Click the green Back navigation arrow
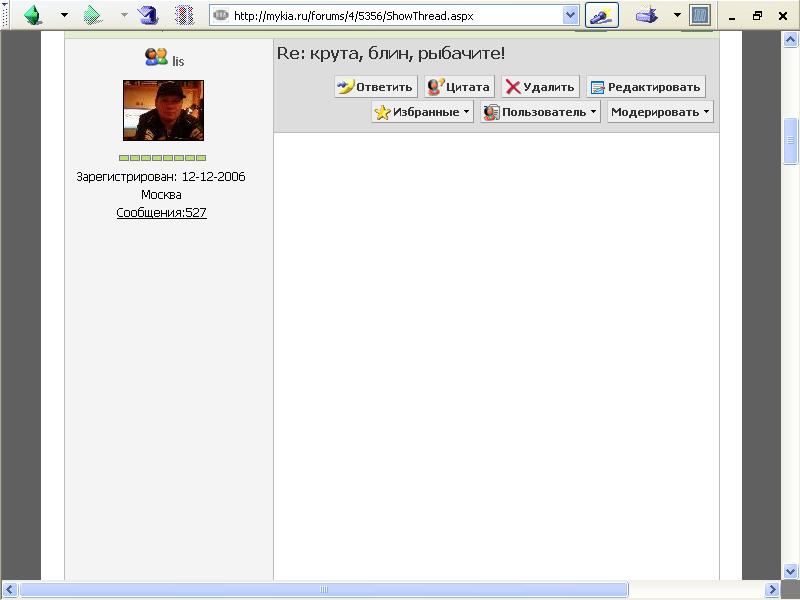 (33, 15)
